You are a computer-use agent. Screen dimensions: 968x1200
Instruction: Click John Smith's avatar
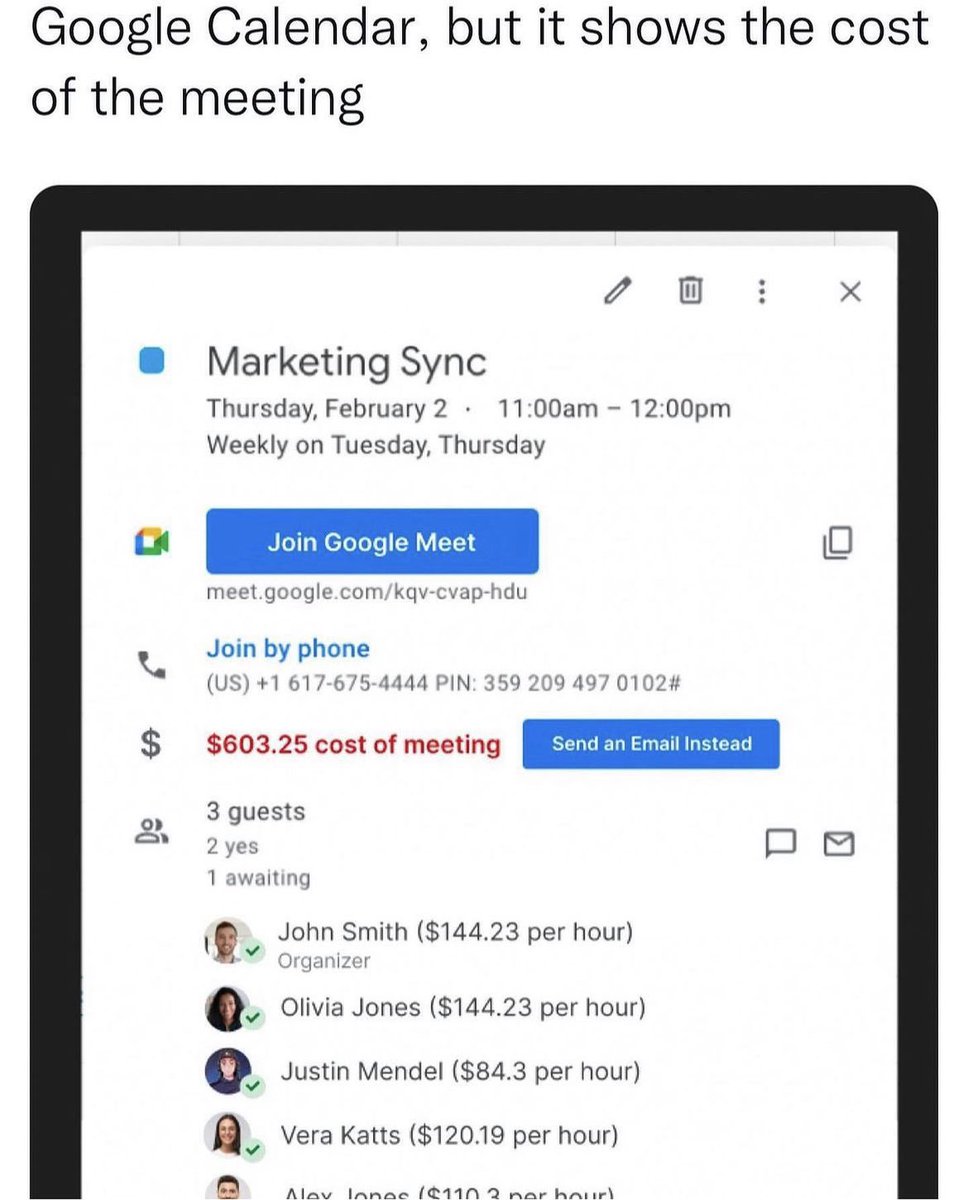(228, 941)
